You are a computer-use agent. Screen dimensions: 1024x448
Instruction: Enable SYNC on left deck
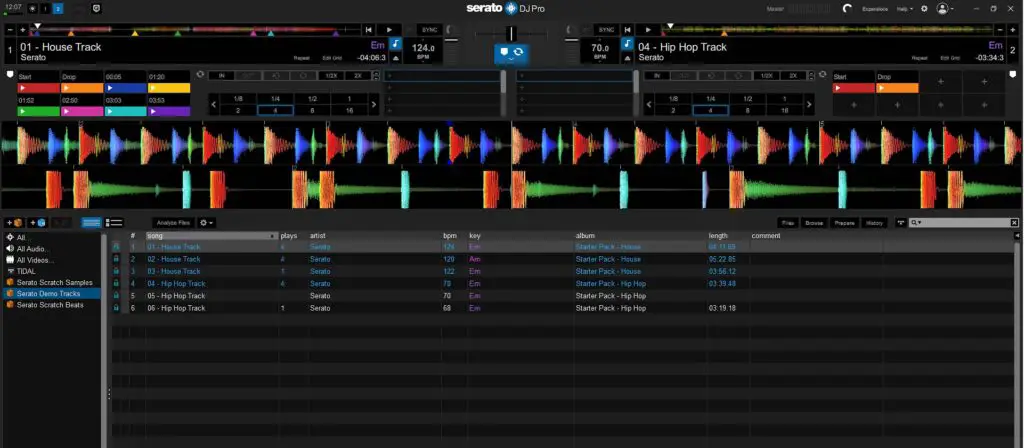[428, 30]
